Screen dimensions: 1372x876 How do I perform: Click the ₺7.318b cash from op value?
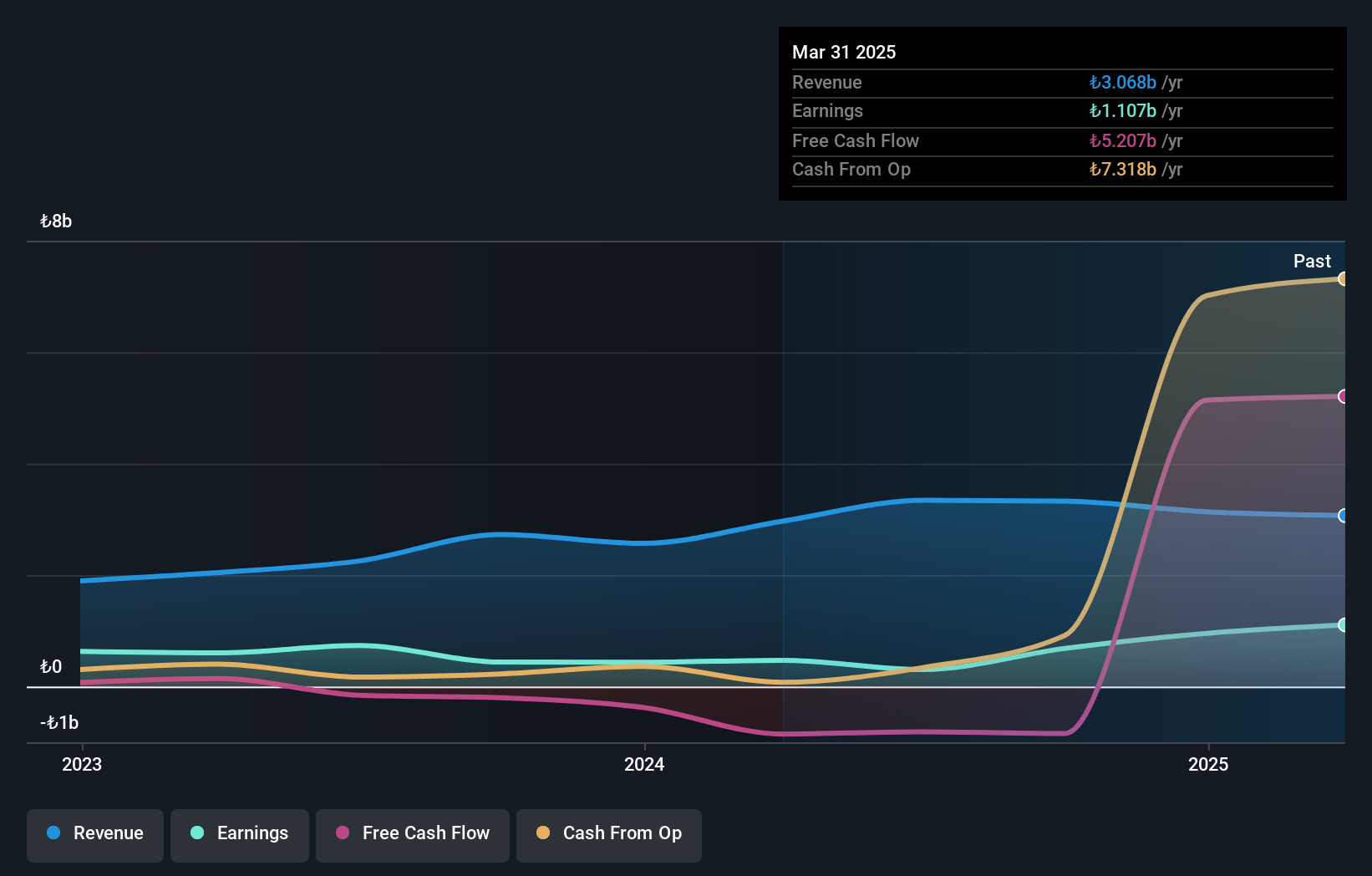[x=1123, y=170]
